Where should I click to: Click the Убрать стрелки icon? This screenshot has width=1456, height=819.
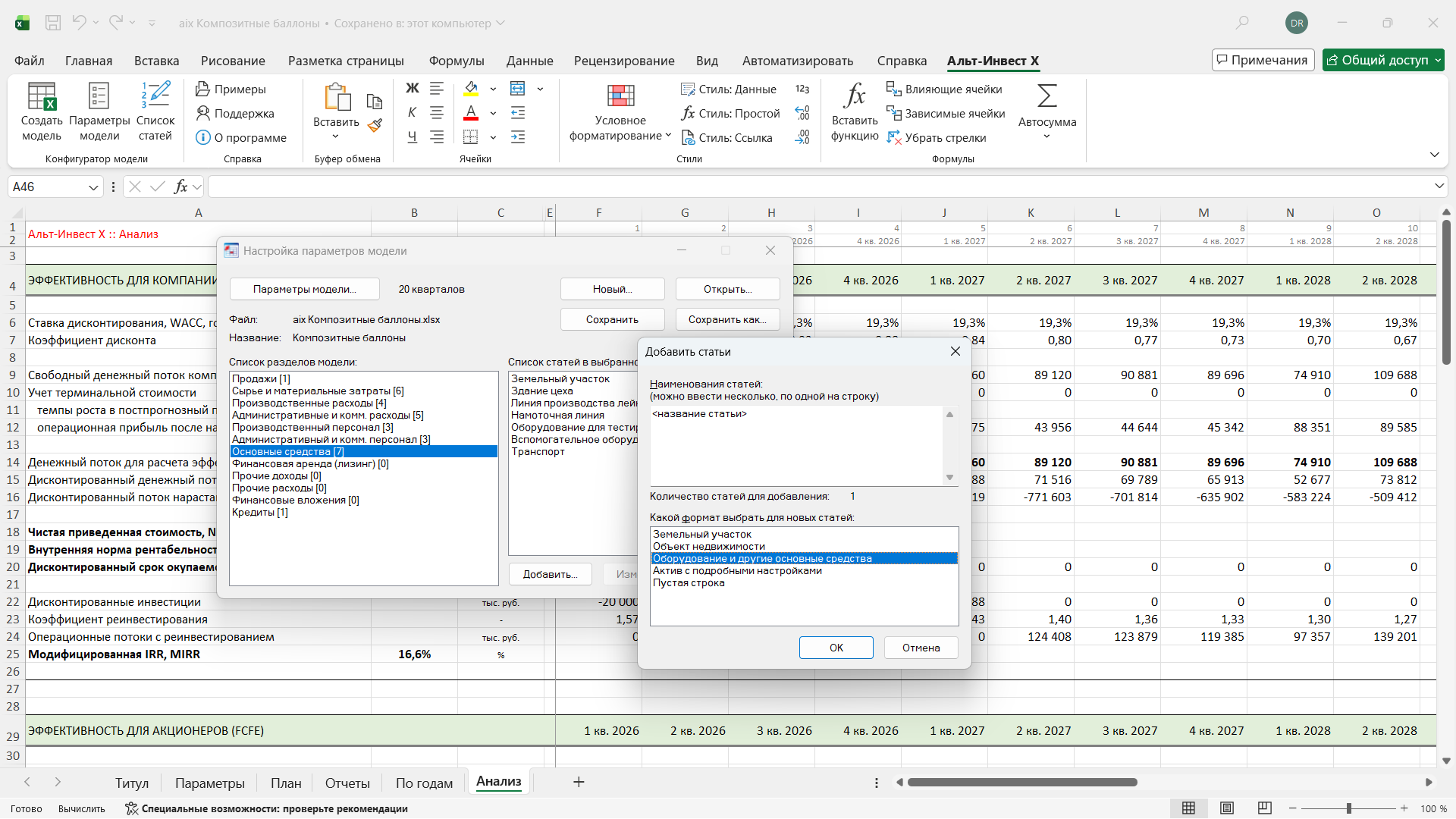[894, 138]
